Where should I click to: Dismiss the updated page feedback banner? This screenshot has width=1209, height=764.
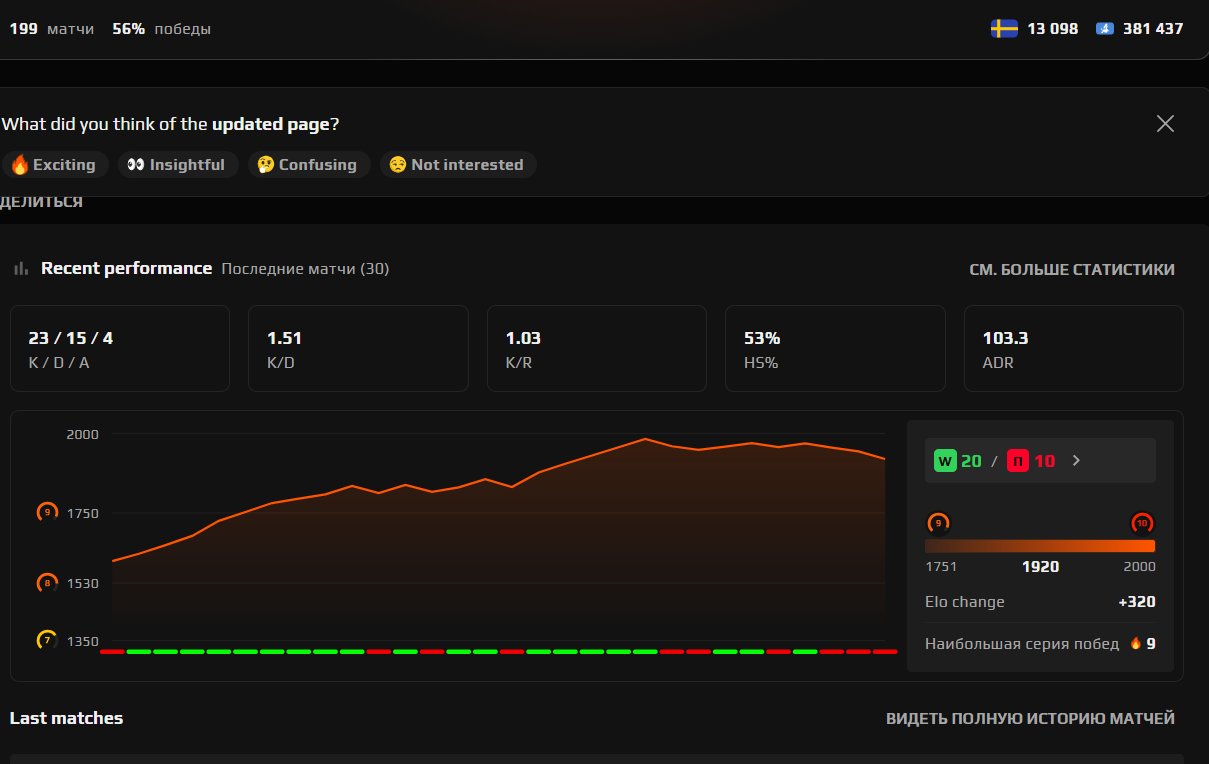point(1164,123)
